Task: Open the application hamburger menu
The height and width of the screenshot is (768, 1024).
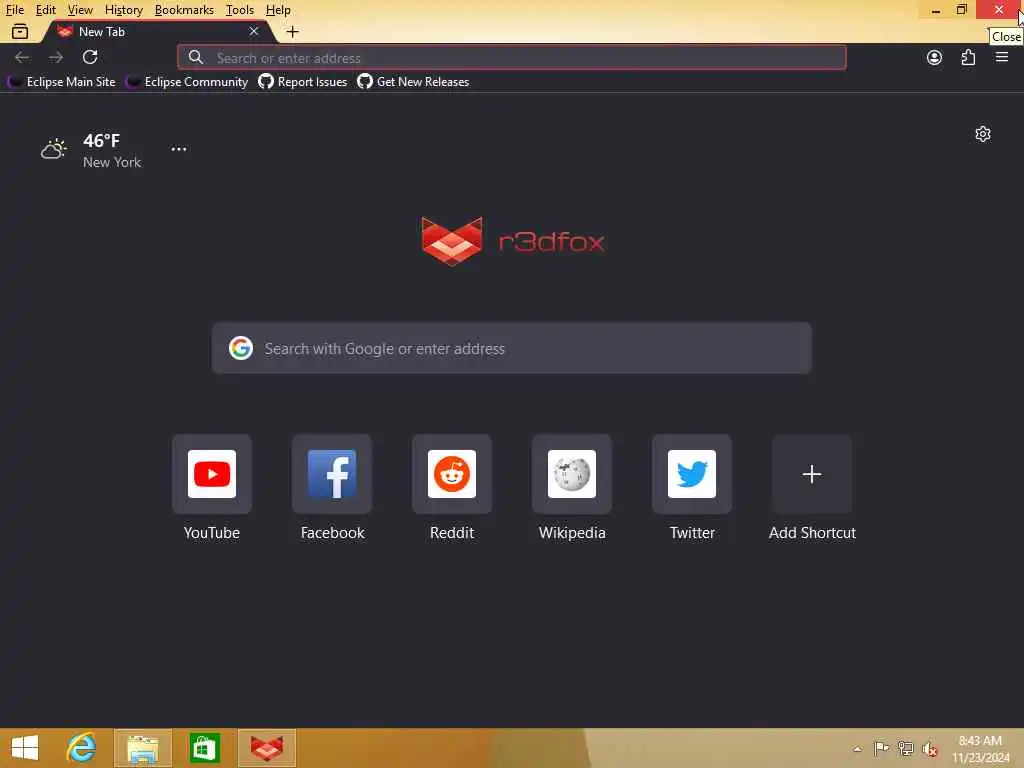Action: [x=1001, y=57]
